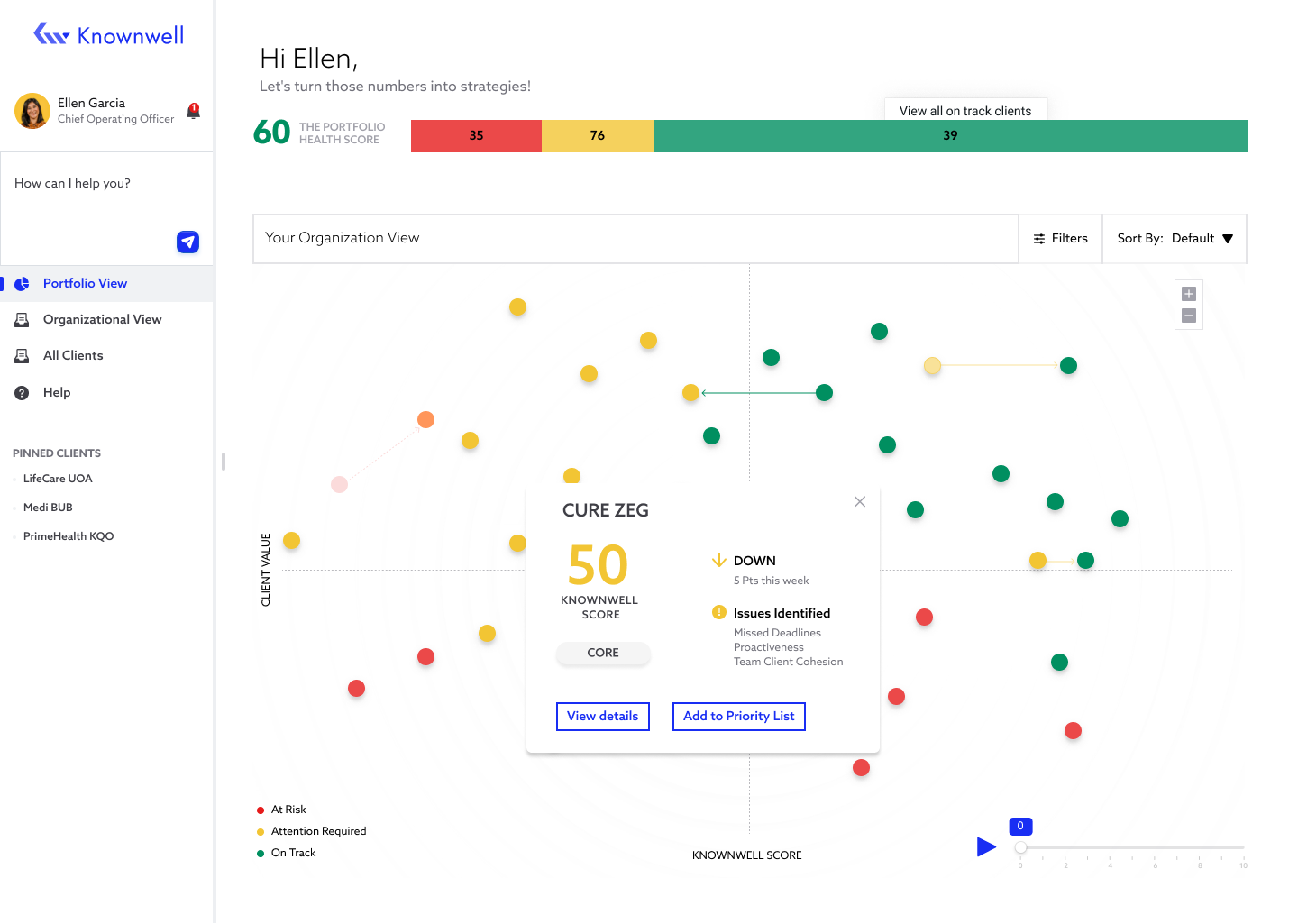Zoom in the chart with plus button

pyautogui.click(x=1189, y=294)
